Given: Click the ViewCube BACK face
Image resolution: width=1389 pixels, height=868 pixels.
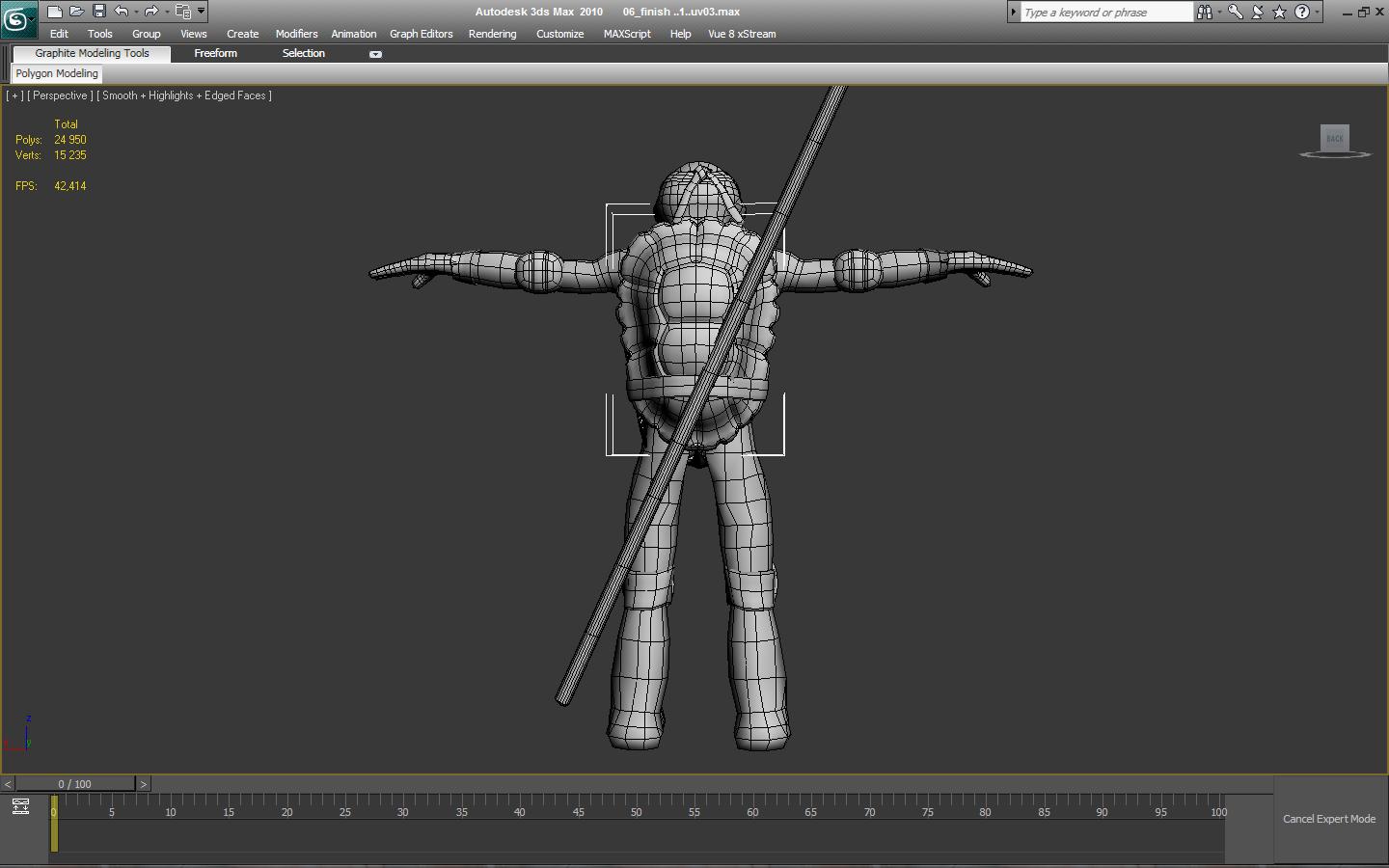Looking at the screenshot, I should click(x=1335, y=138).
